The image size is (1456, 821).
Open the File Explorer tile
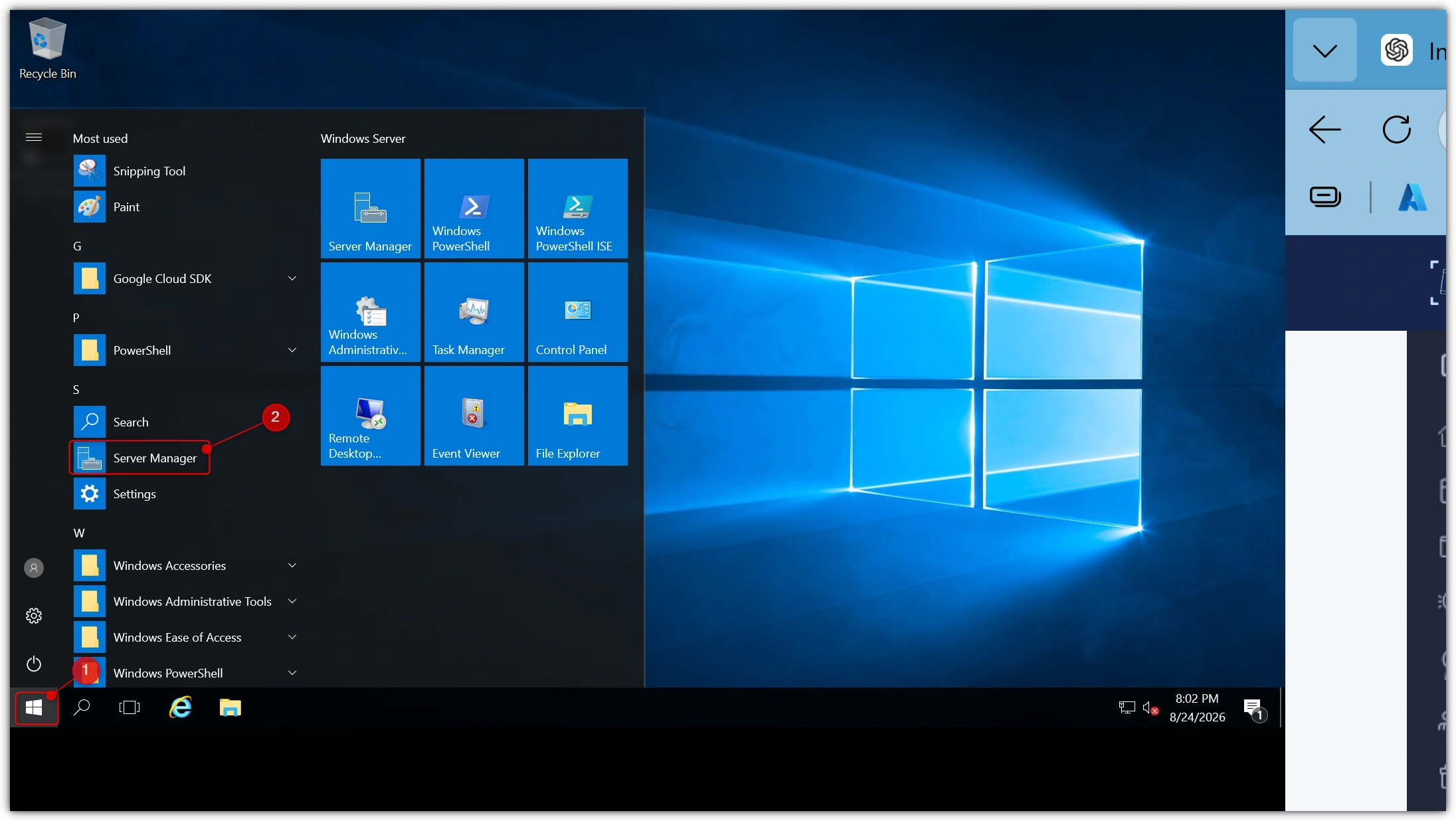tap(578, 416)
